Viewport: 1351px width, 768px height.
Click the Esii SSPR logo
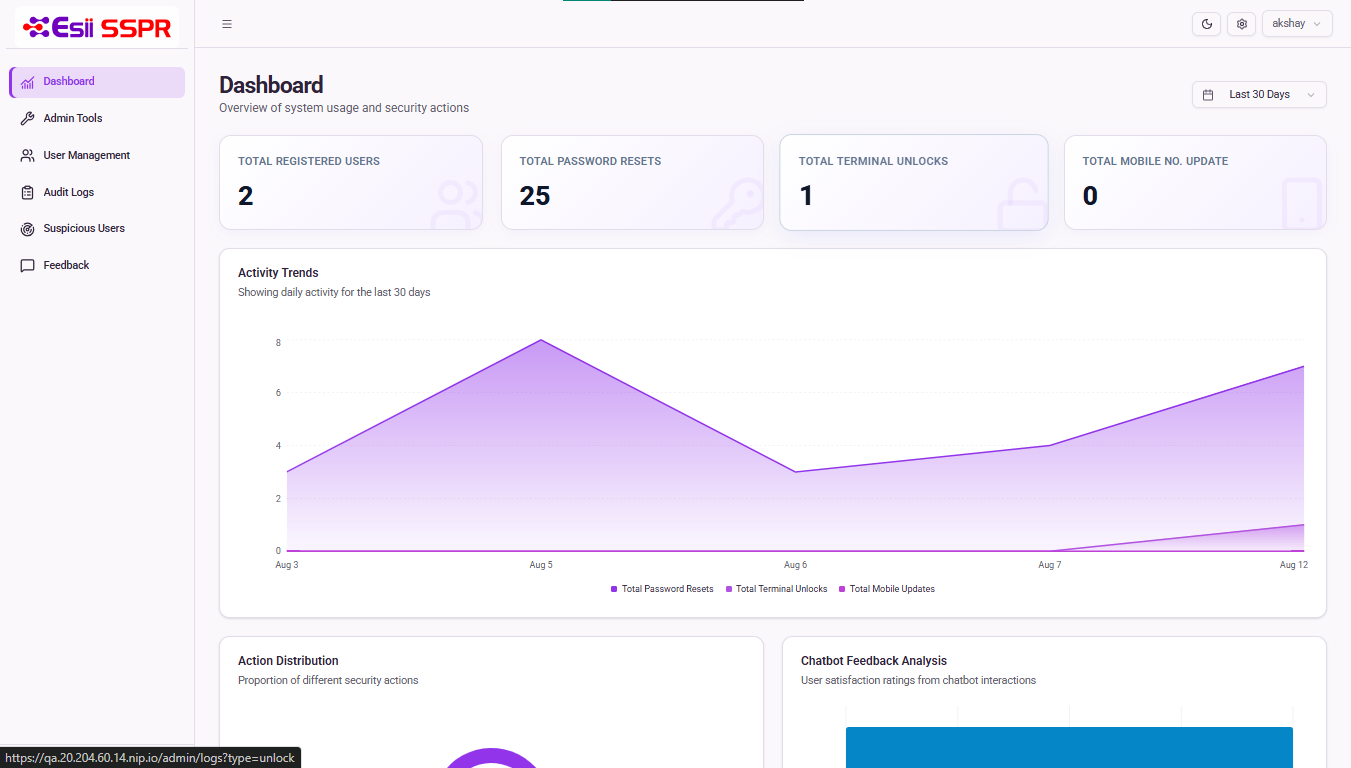coord(97,27)
